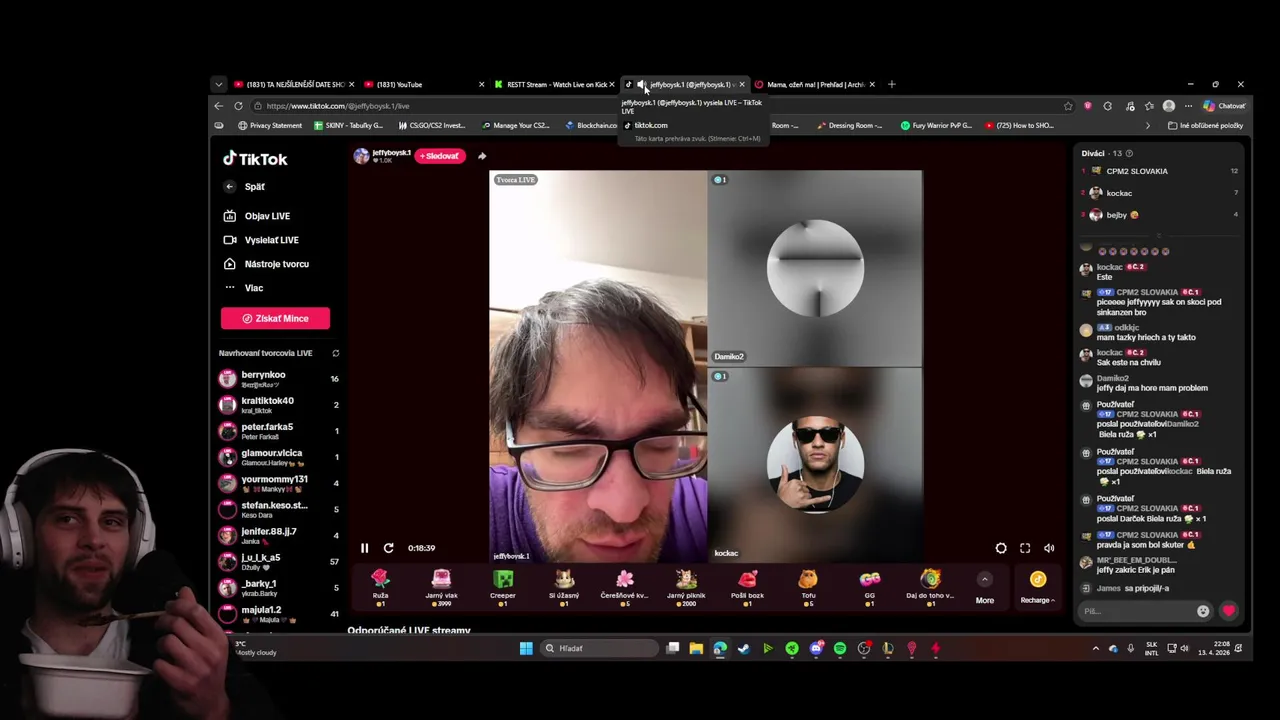Click the Damiko2 guest tile

815,268
